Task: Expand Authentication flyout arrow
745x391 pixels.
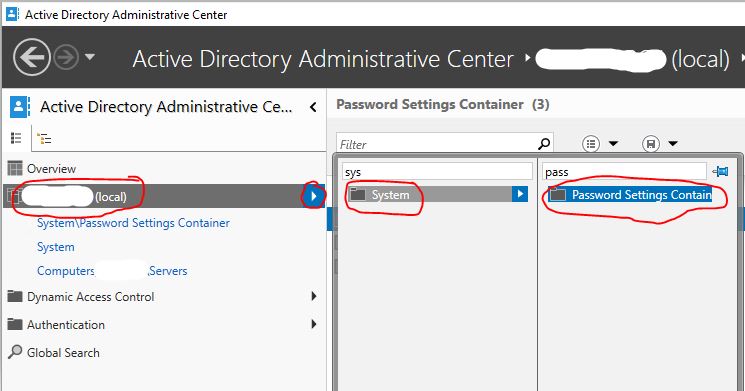Action: point(314,324)
